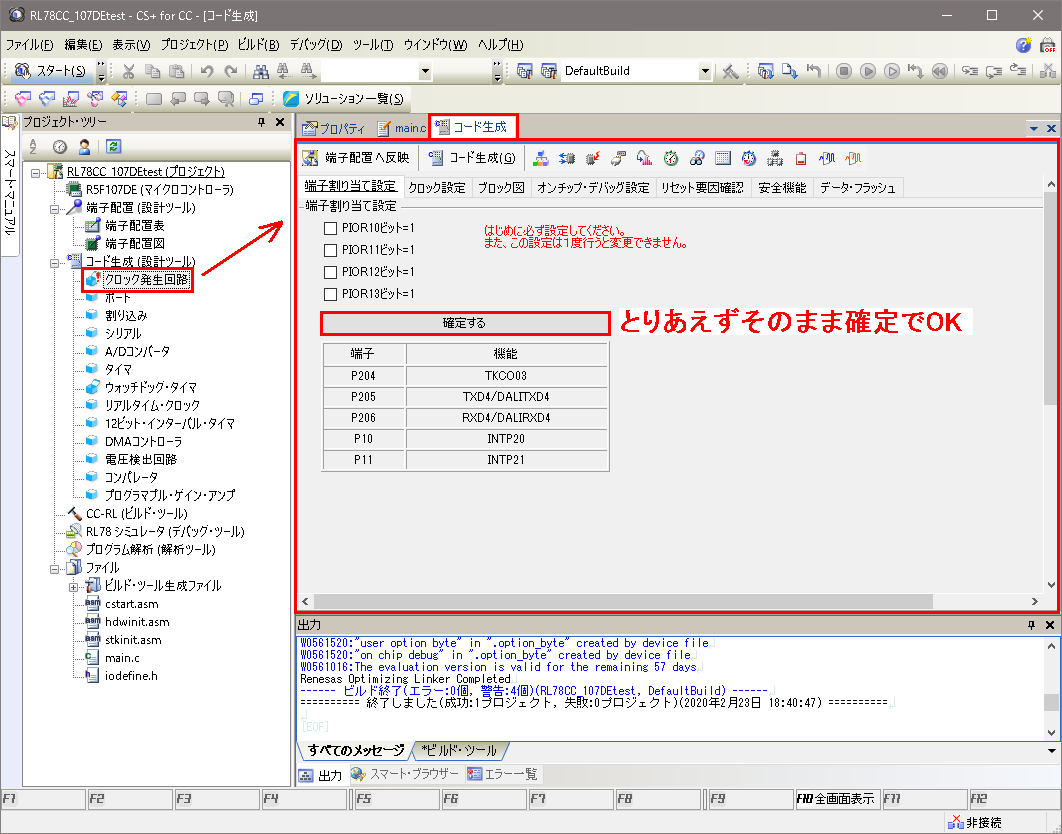Click the Confirm (確定する) button
Screen dimensions: 1062x834
point(465,323)
